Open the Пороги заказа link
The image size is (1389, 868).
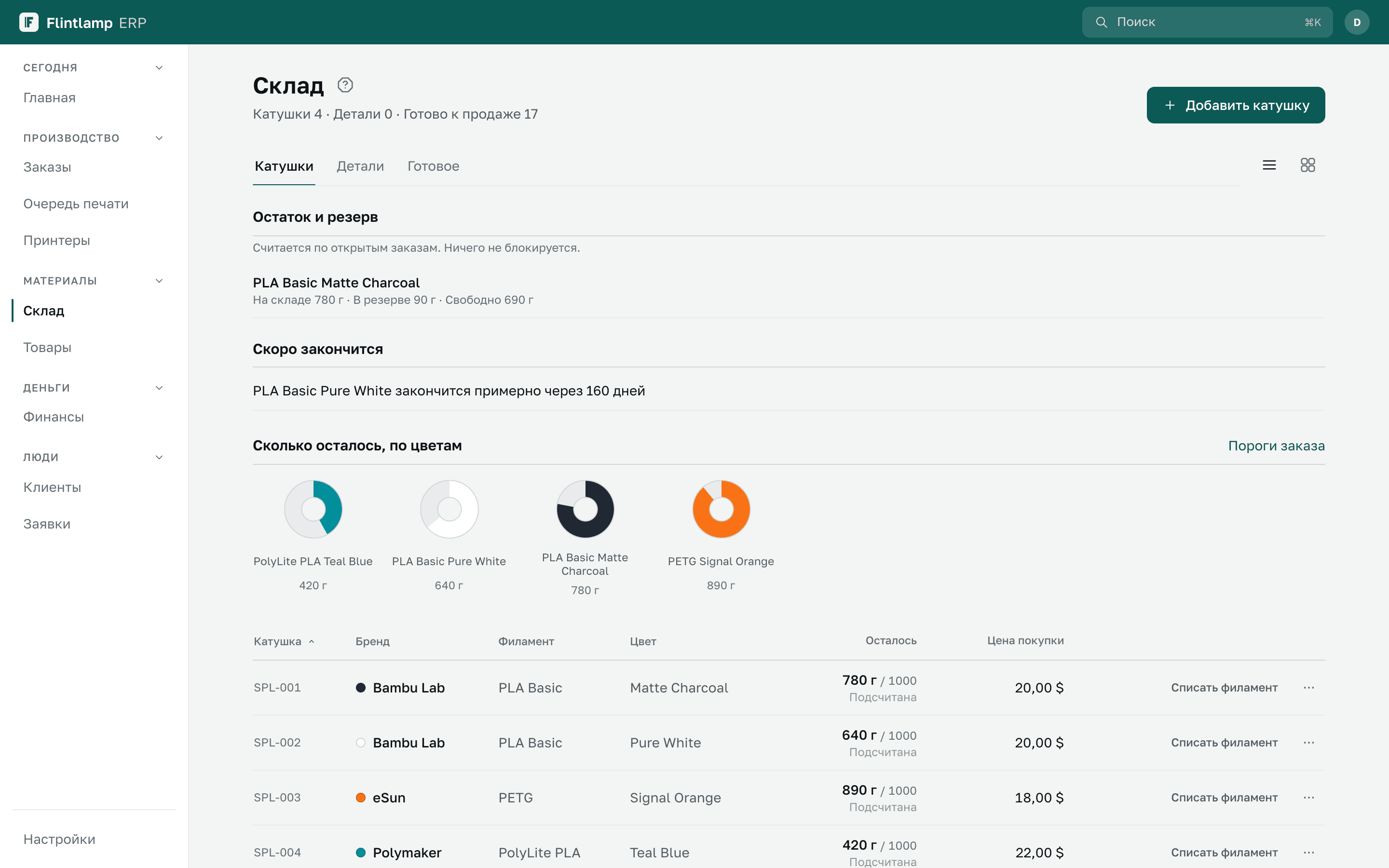(x=1276, y=446)
